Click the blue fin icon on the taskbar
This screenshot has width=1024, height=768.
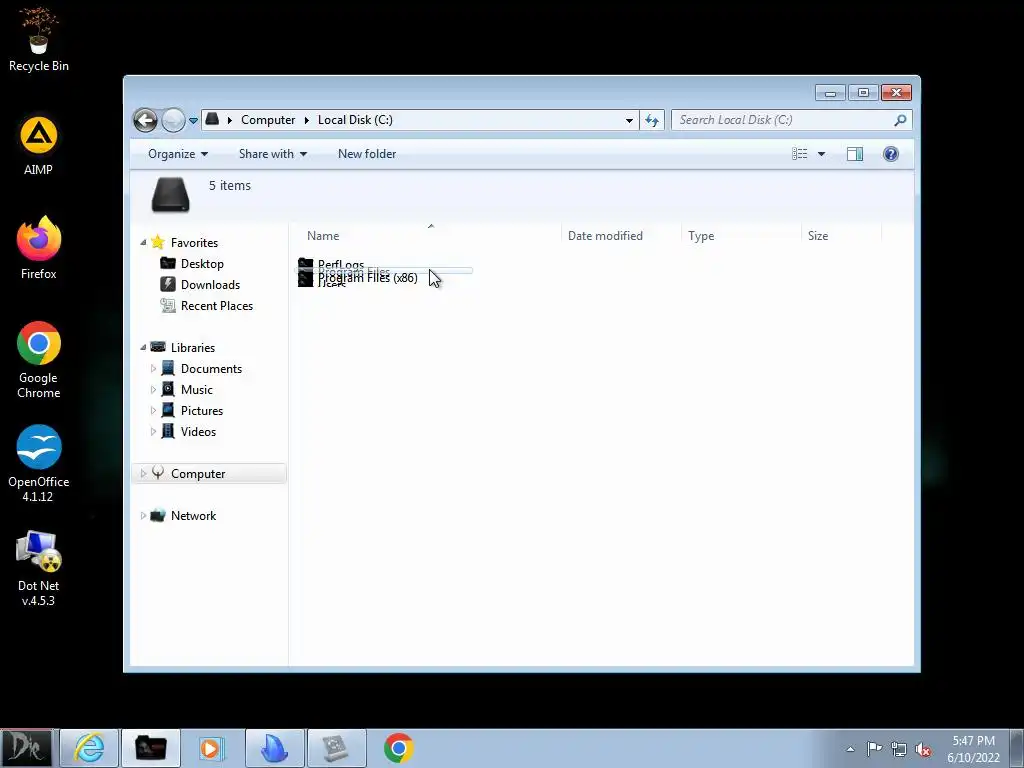pyautogui.click(x=274, y=748)
